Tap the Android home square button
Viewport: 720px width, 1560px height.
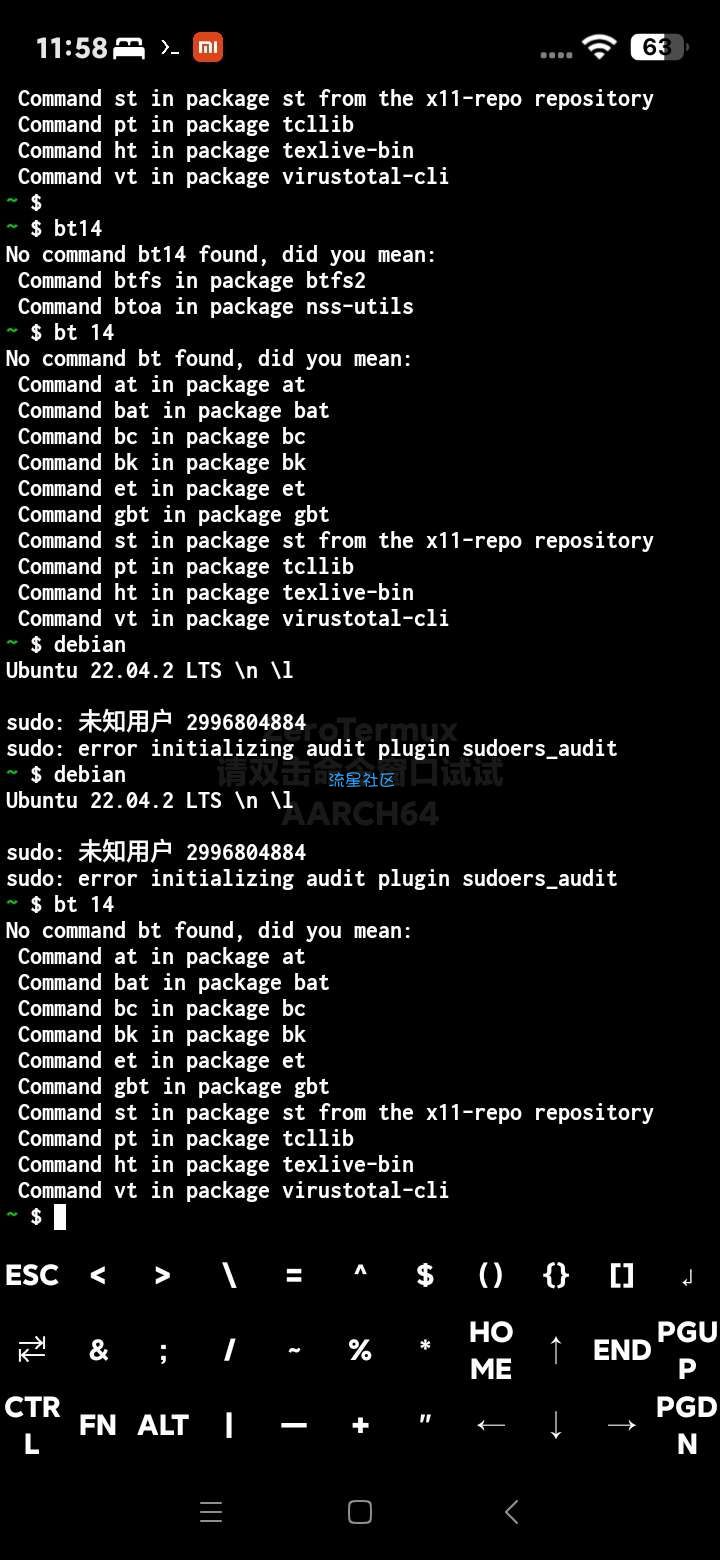point(360,1512)
